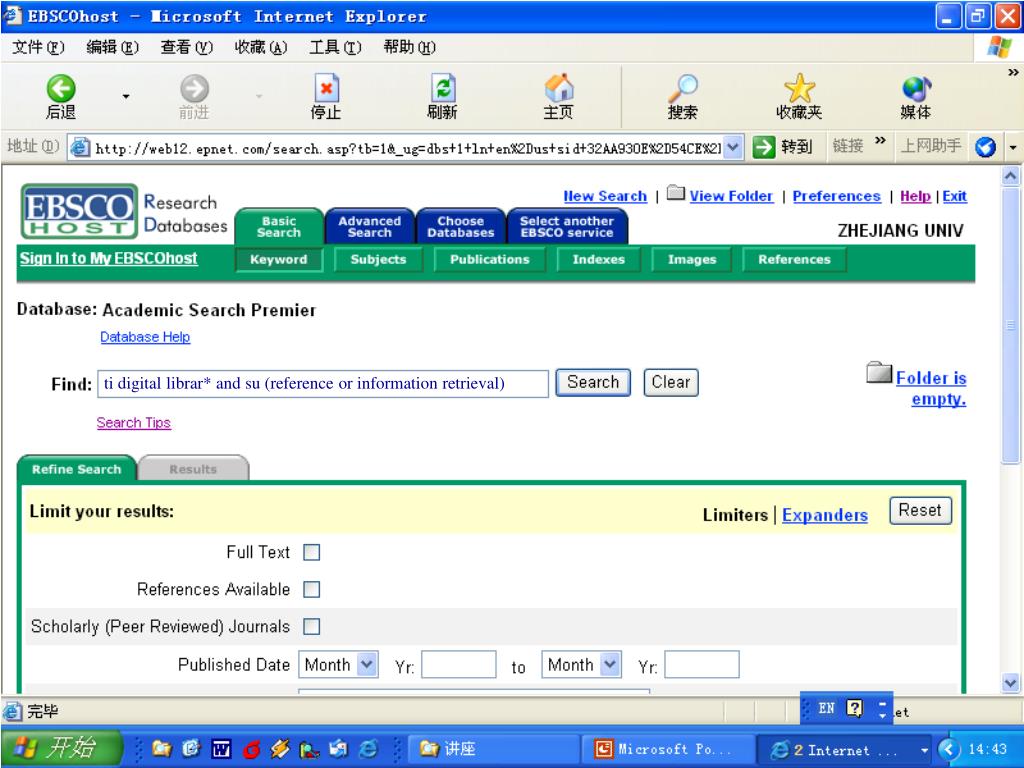The height and width of the screenshot is (768, 1024).
Task: Open the 收藏(A) menu
Action: pos(261,47)
